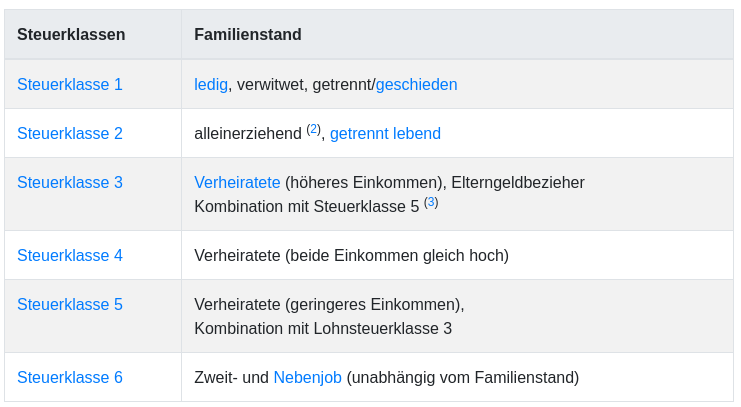741x407 pixels.
Task: Click the 'Familienstand' column header
Action: click(248, 35)
